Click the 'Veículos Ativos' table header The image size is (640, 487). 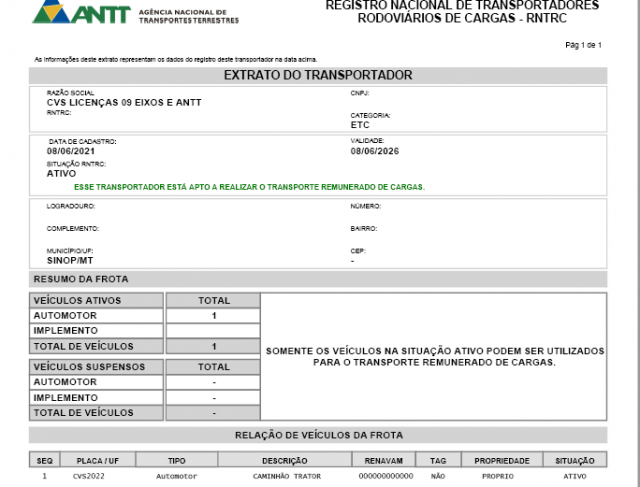[x=77, y=300]
